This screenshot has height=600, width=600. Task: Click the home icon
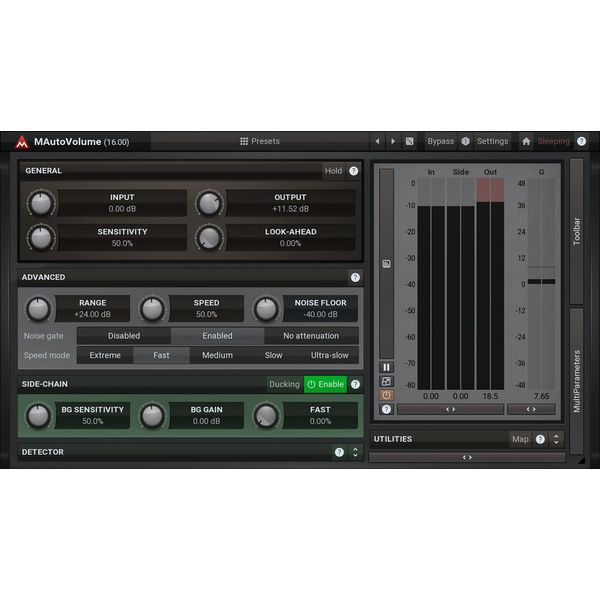[x=526, y=141]
